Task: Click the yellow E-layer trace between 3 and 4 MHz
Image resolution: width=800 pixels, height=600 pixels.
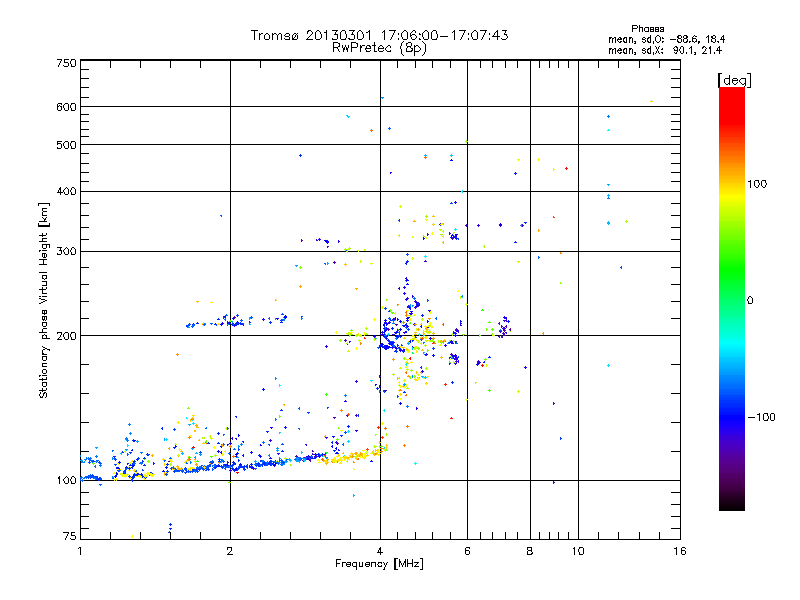Action: 352,455
